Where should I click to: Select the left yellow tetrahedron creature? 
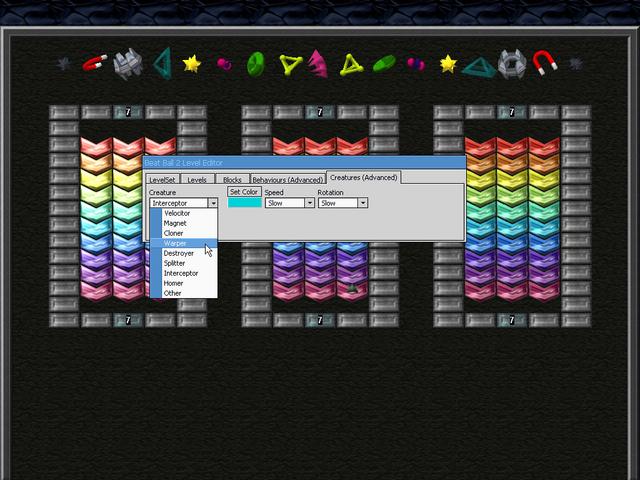coord(290,65)
